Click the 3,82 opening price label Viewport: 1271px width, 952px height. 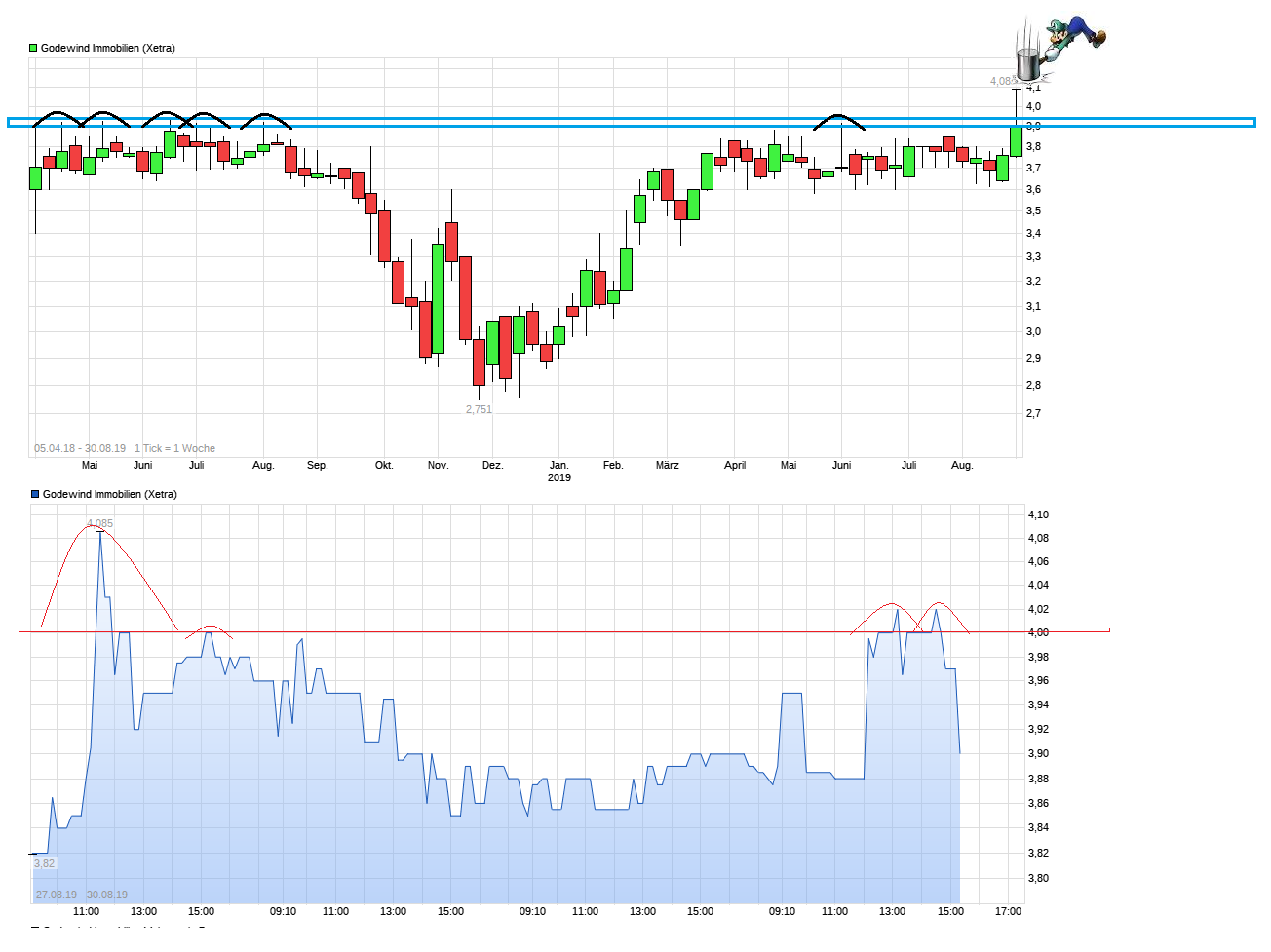[45, 863]
